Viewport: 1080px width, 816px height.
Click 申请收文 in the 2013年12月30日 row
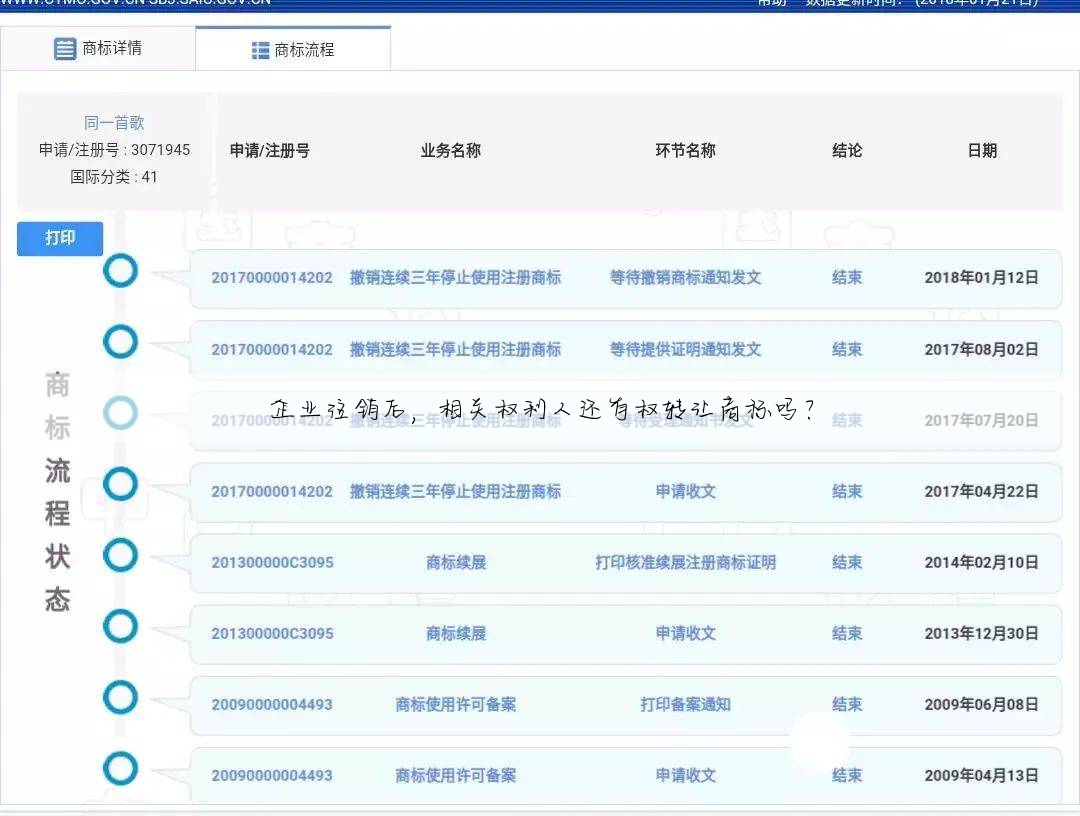(x=685, y=634)
